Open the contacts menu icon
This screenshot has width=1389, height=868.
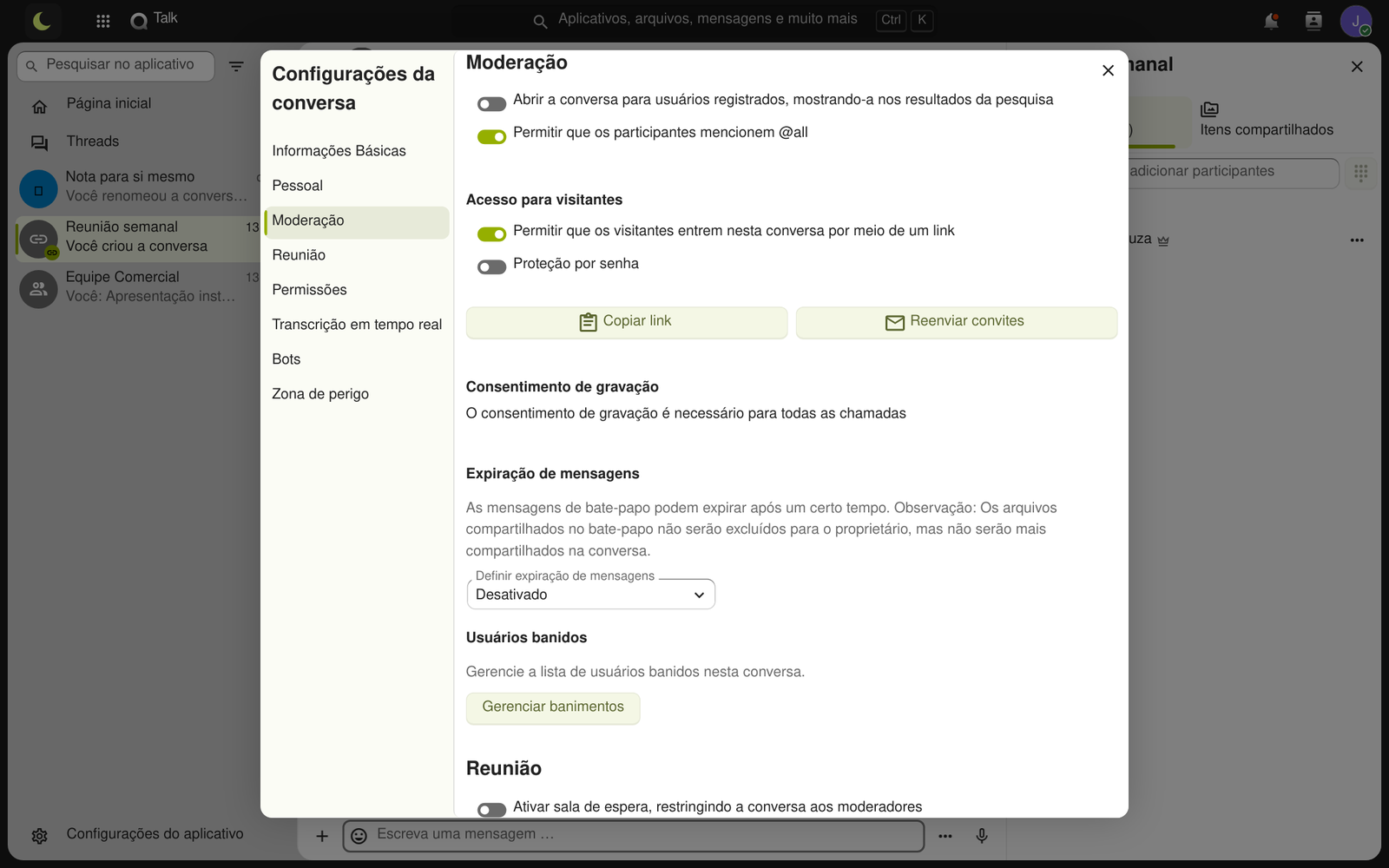(x=1313, y=21)
